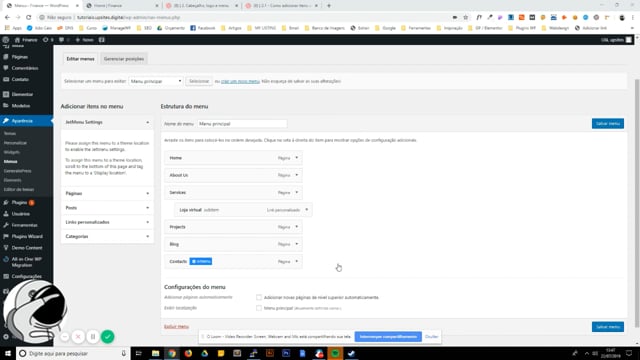Viewport: 640px width, 360px height.
Task: Open the Finance site home link
Action: (26, 40)
